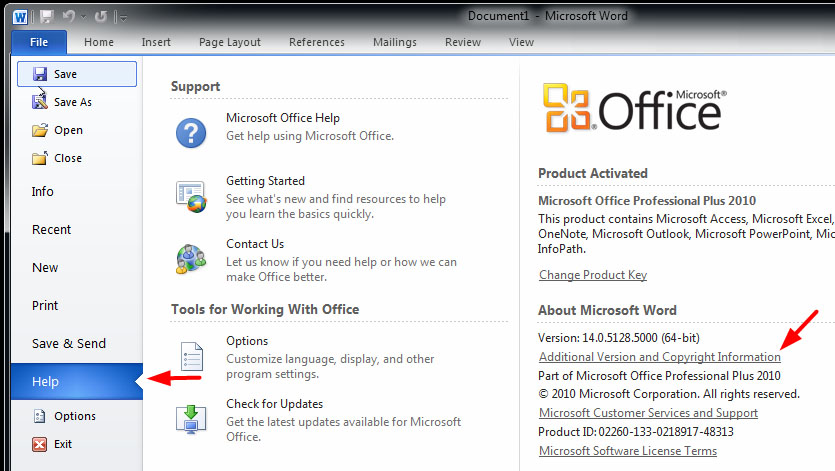
Task: Open the Mailings tab
Action: (395, 42)
